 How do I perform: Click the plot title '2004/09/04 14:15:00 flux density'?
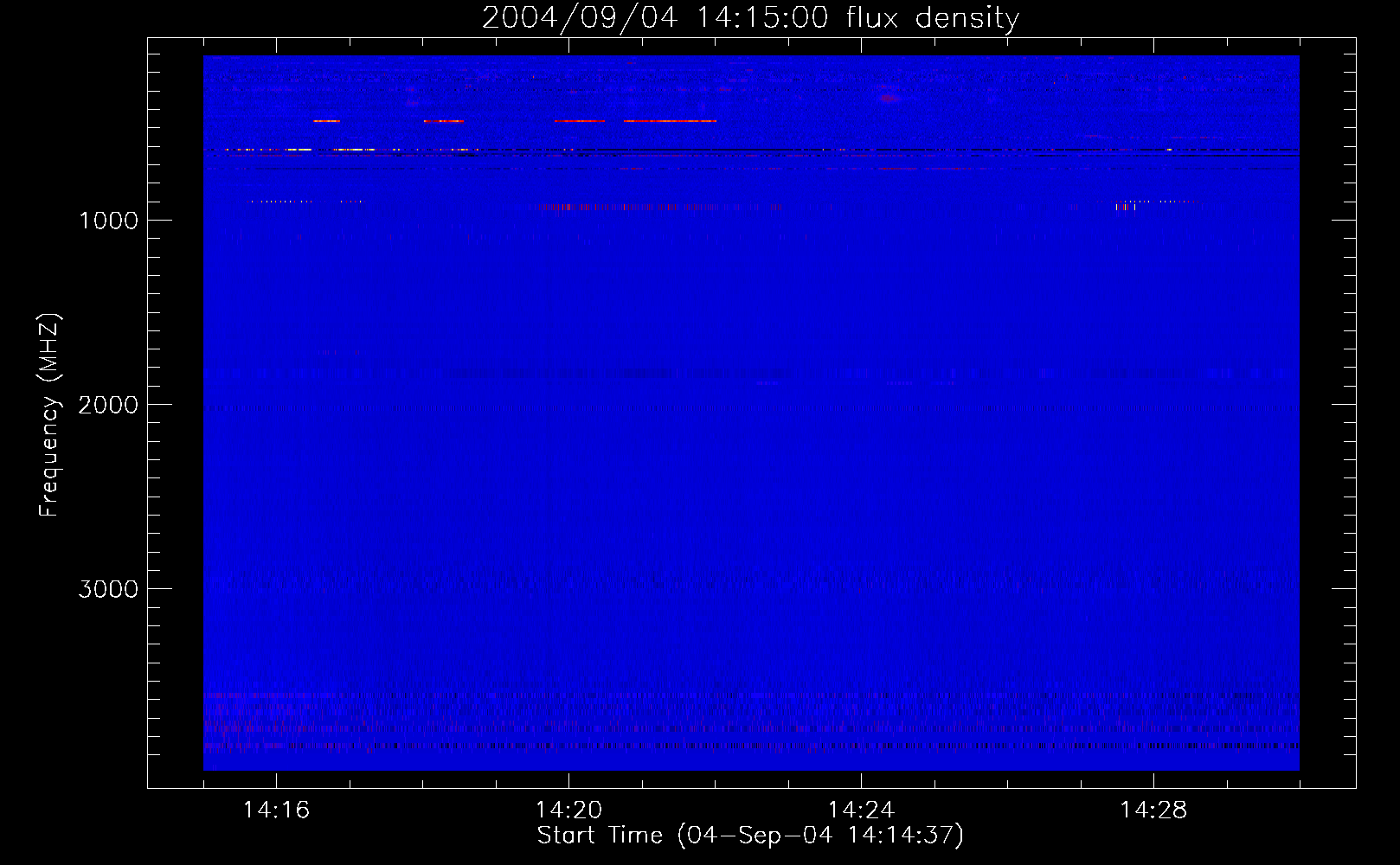(750, 18)
